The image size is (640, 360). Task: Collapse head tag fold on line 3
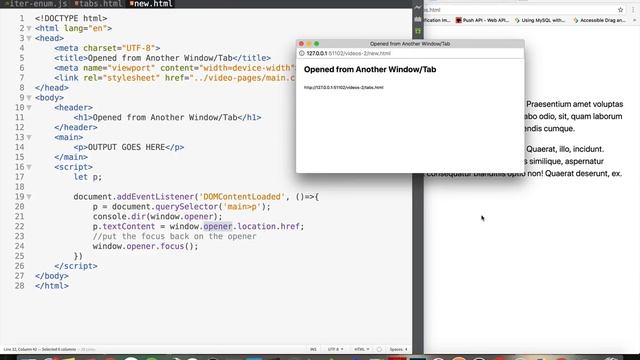(x=29, y=38)
